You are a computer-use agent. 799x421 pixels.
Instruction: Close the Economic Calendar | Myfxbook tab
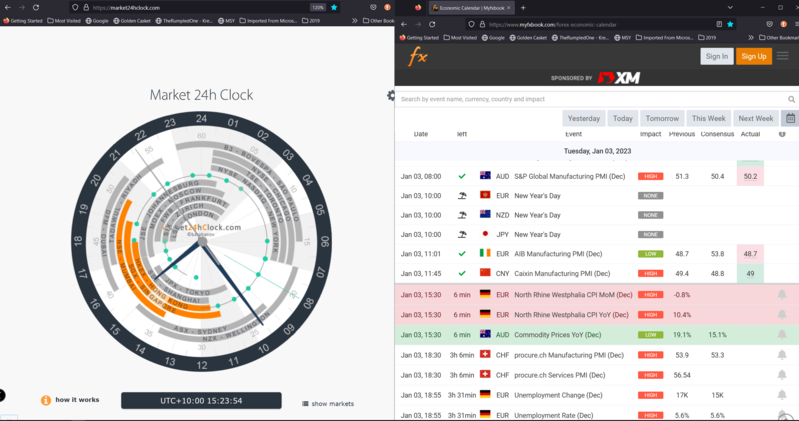[509, 8]
